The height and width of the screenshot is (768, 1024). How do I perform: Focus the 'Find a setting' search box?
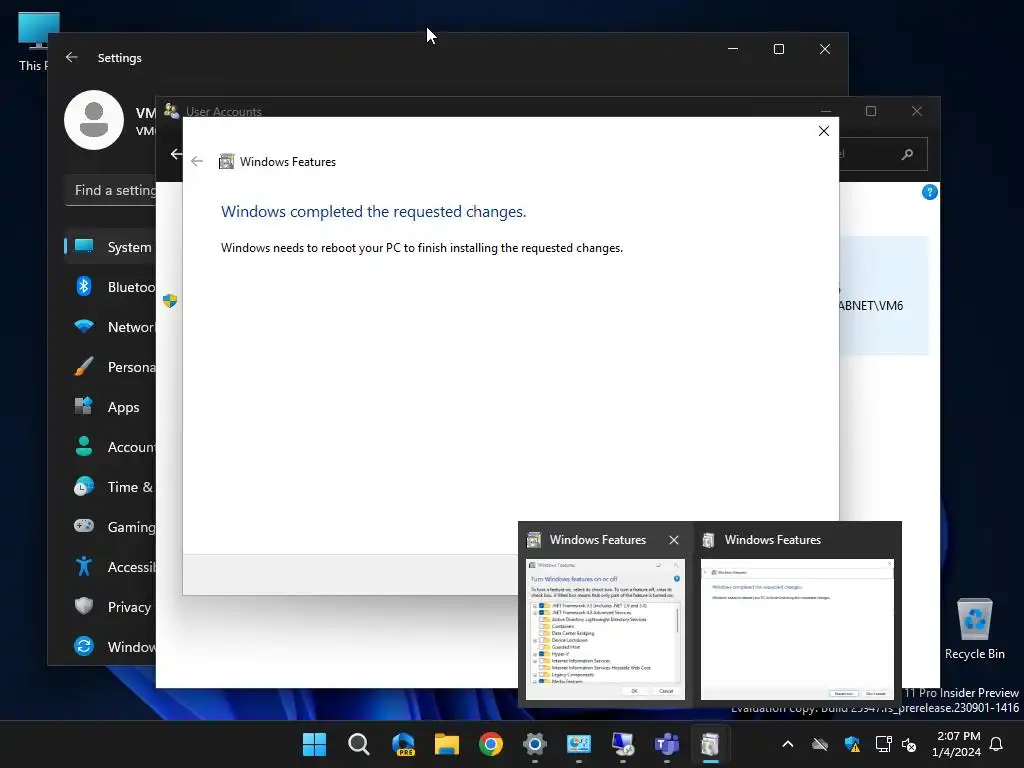coord(111,190)
